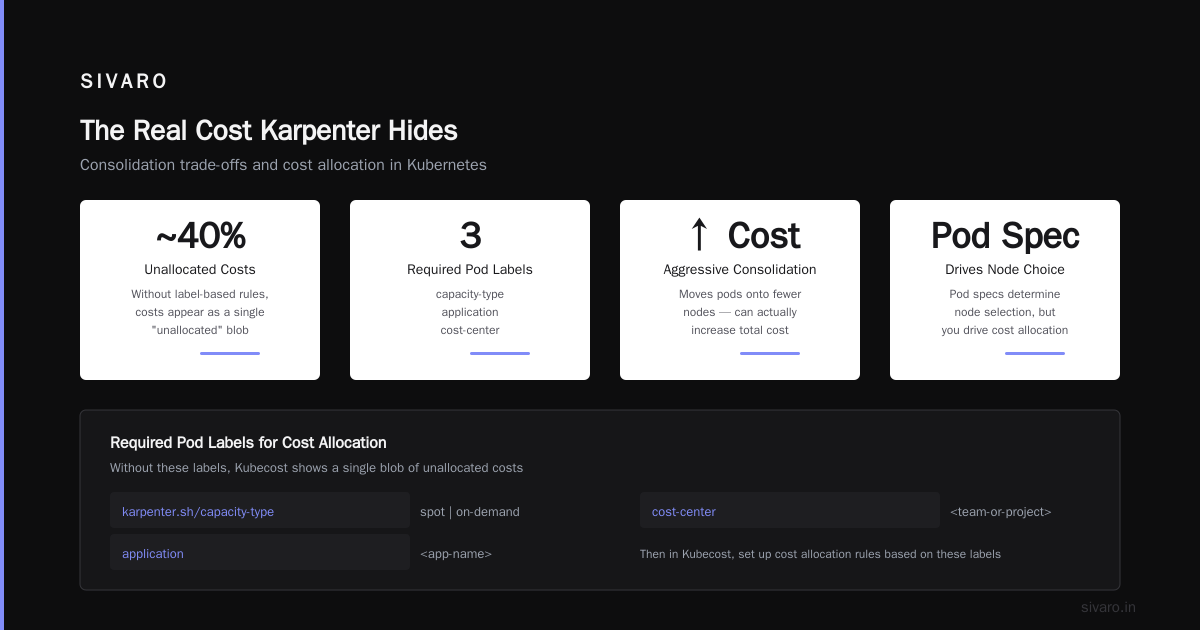Select the ~40% Unallocated Costs card

click(x=200, y=290)
